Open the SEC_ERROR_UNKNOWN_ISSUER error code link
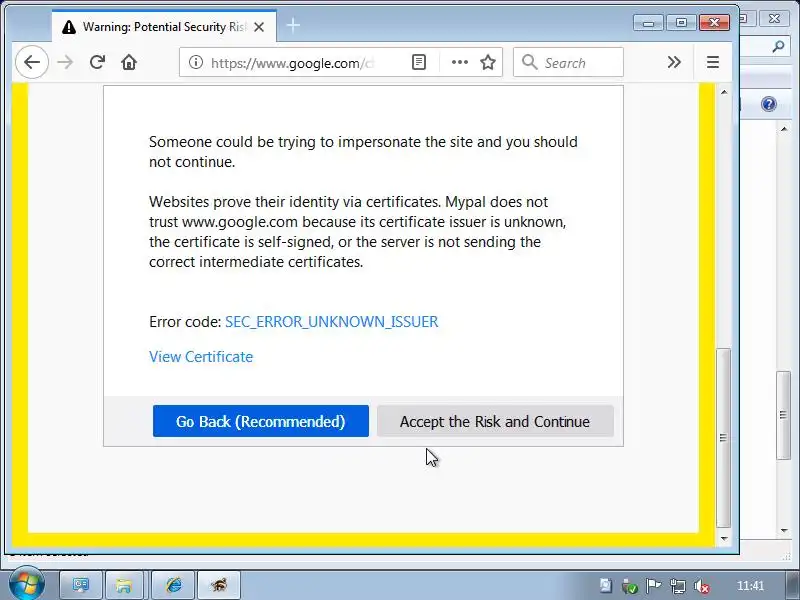800x600 pixels. (332, 322)
